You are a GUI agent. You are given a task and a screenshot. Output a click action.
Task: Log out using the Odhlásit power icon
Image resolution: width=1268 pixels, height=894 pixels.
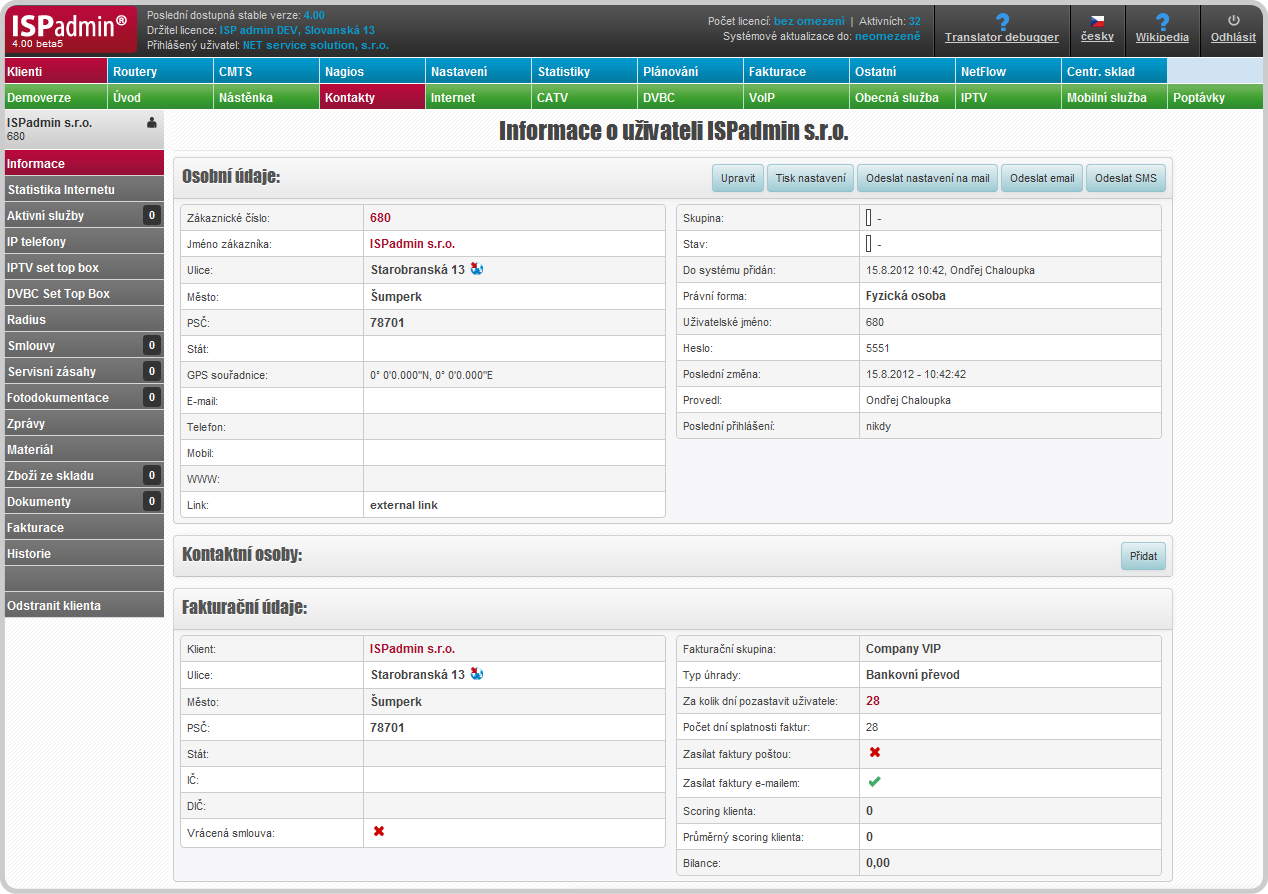[1233, 20]
